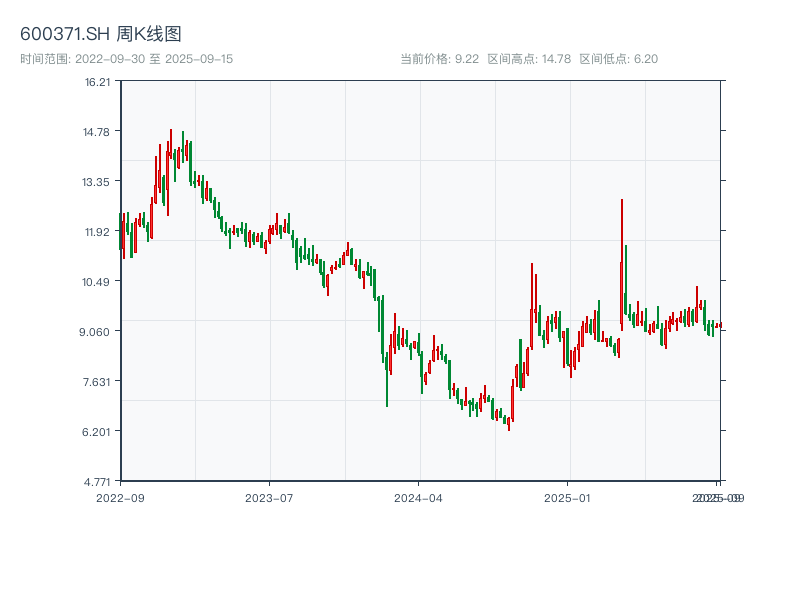800x600 pixels.
Task: Select the 7.631 y-axis price label
Action: pyautogui.click(x=97, y=381)
